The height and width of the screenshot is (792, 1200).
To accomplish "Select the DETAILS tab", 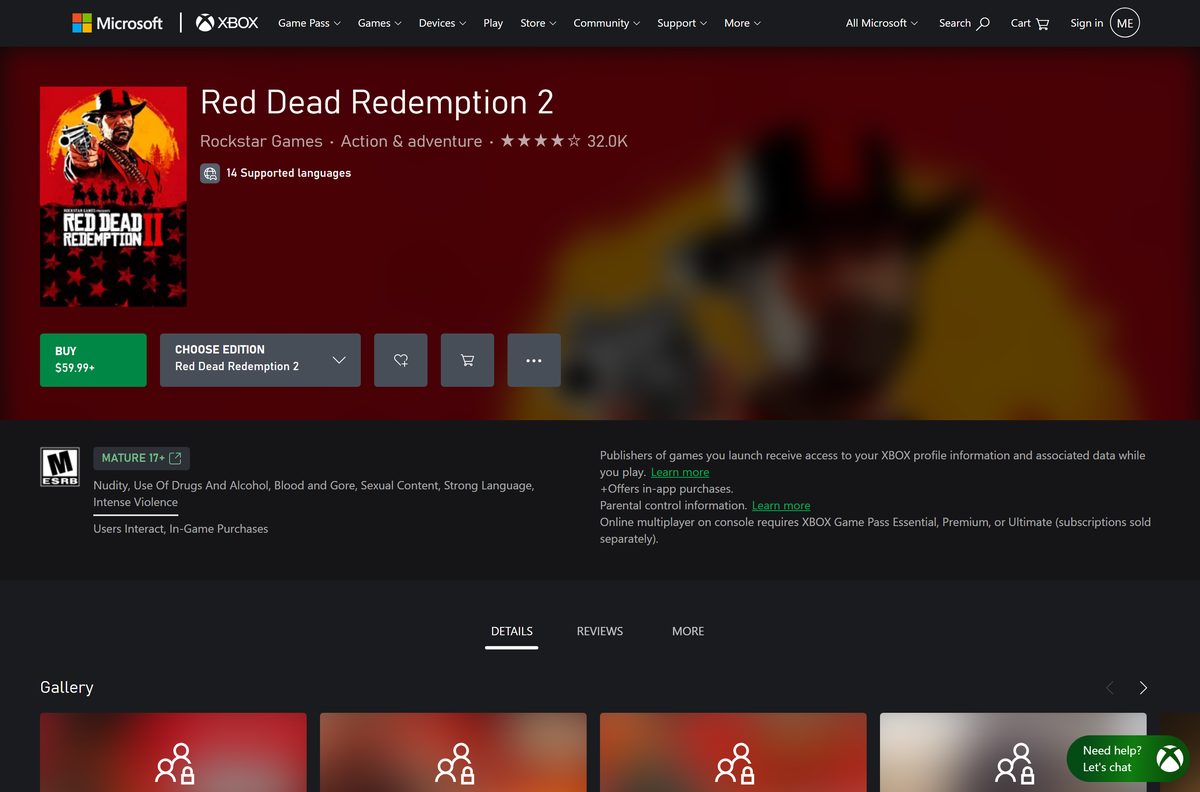I will (x=512, y=631).
